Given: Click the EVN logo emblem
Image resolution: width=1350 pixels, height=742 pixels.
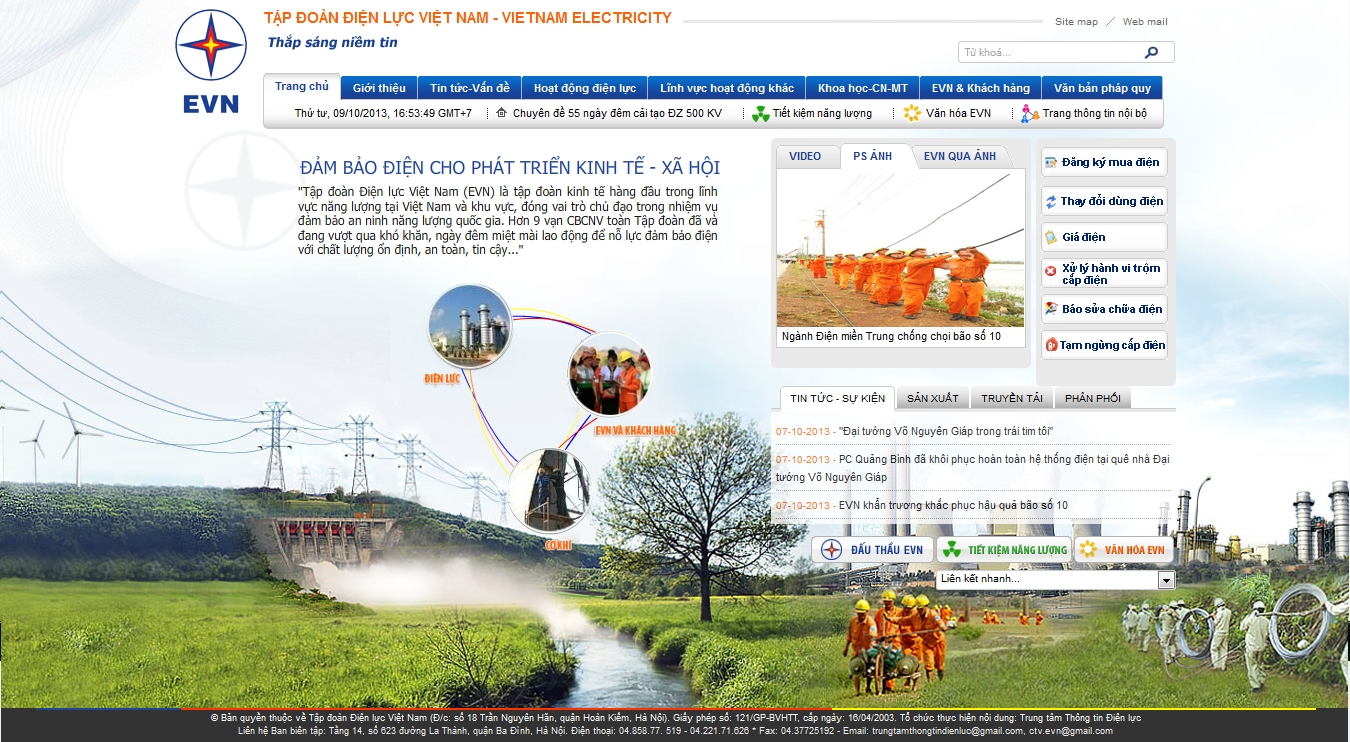Looking at the screenshot, I should coord(211,47).
